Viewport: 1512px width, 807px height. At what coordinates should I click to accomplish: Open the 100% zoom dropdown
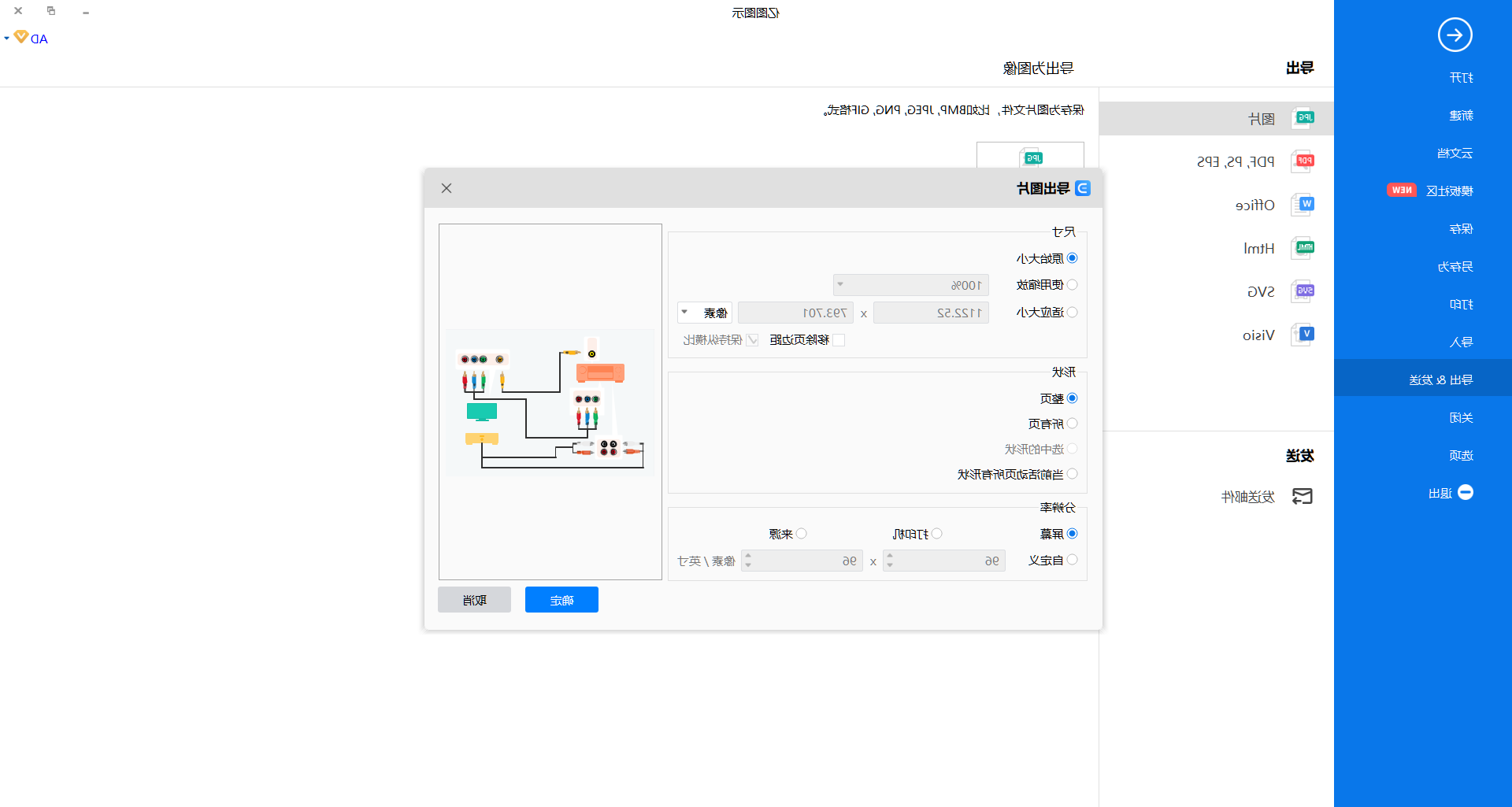point(911,285)
